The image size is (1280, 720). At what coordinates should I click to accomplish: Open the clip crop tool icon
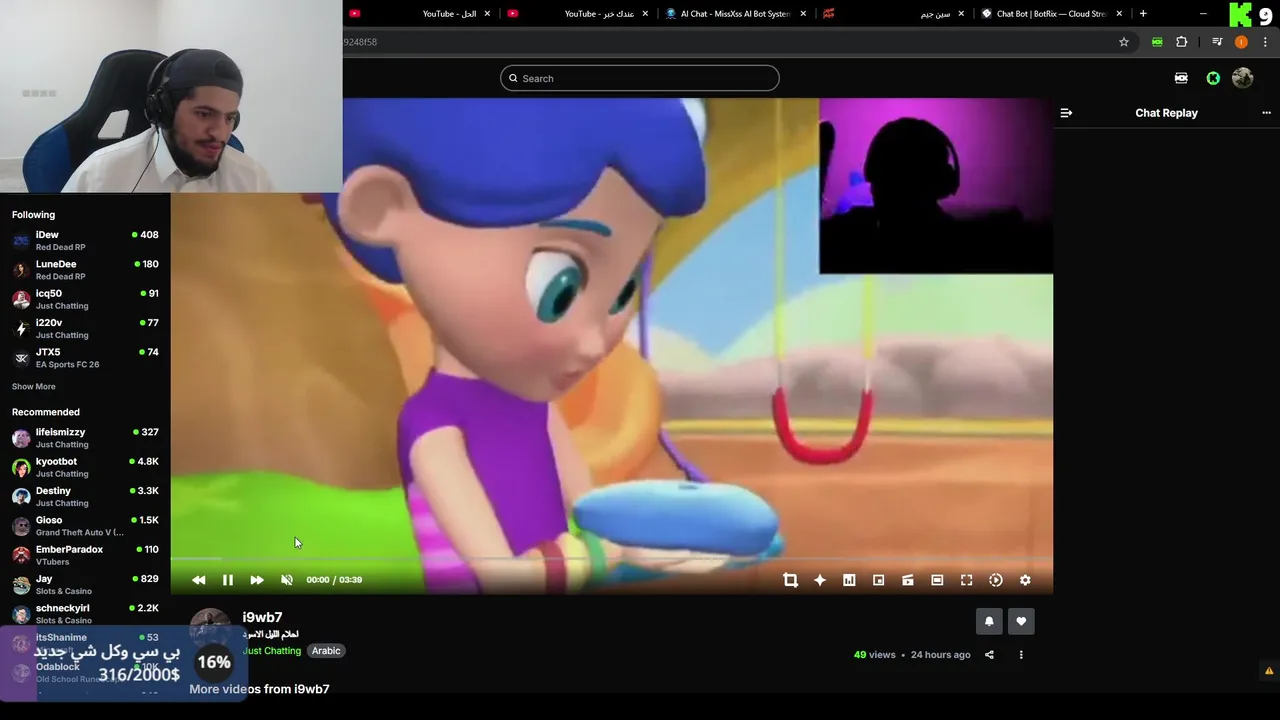pyautogui.click(x=790, y=580)
